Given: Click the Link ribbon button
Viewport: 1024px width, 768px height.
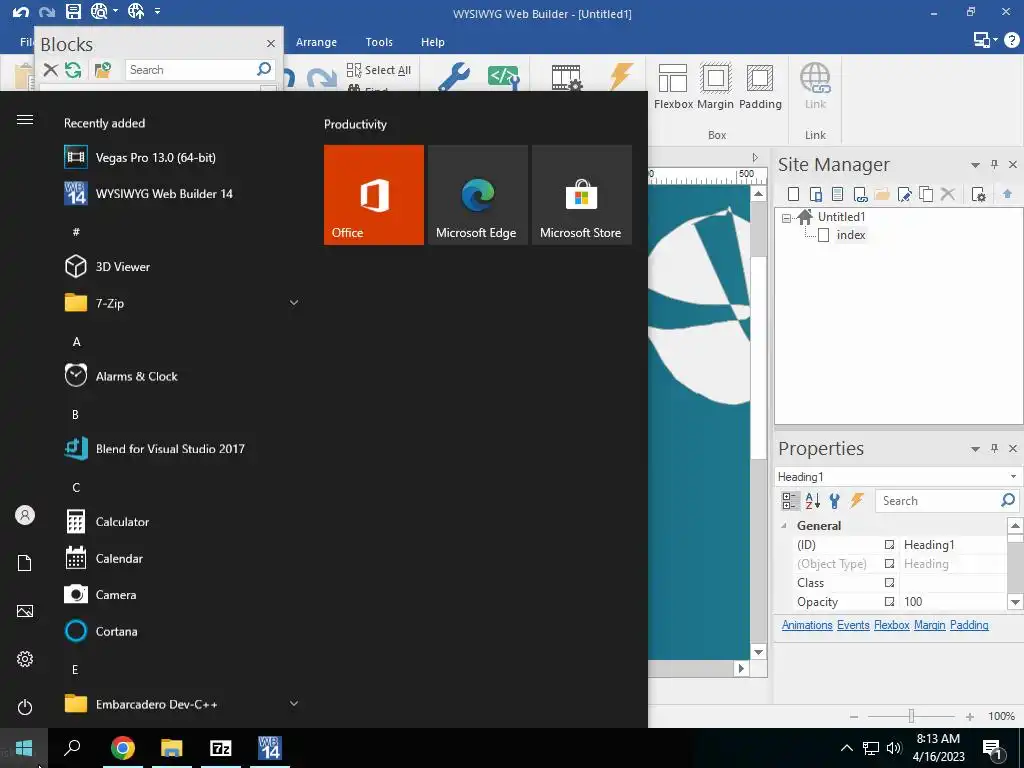Looking at the screenshot, I should 815,87.
